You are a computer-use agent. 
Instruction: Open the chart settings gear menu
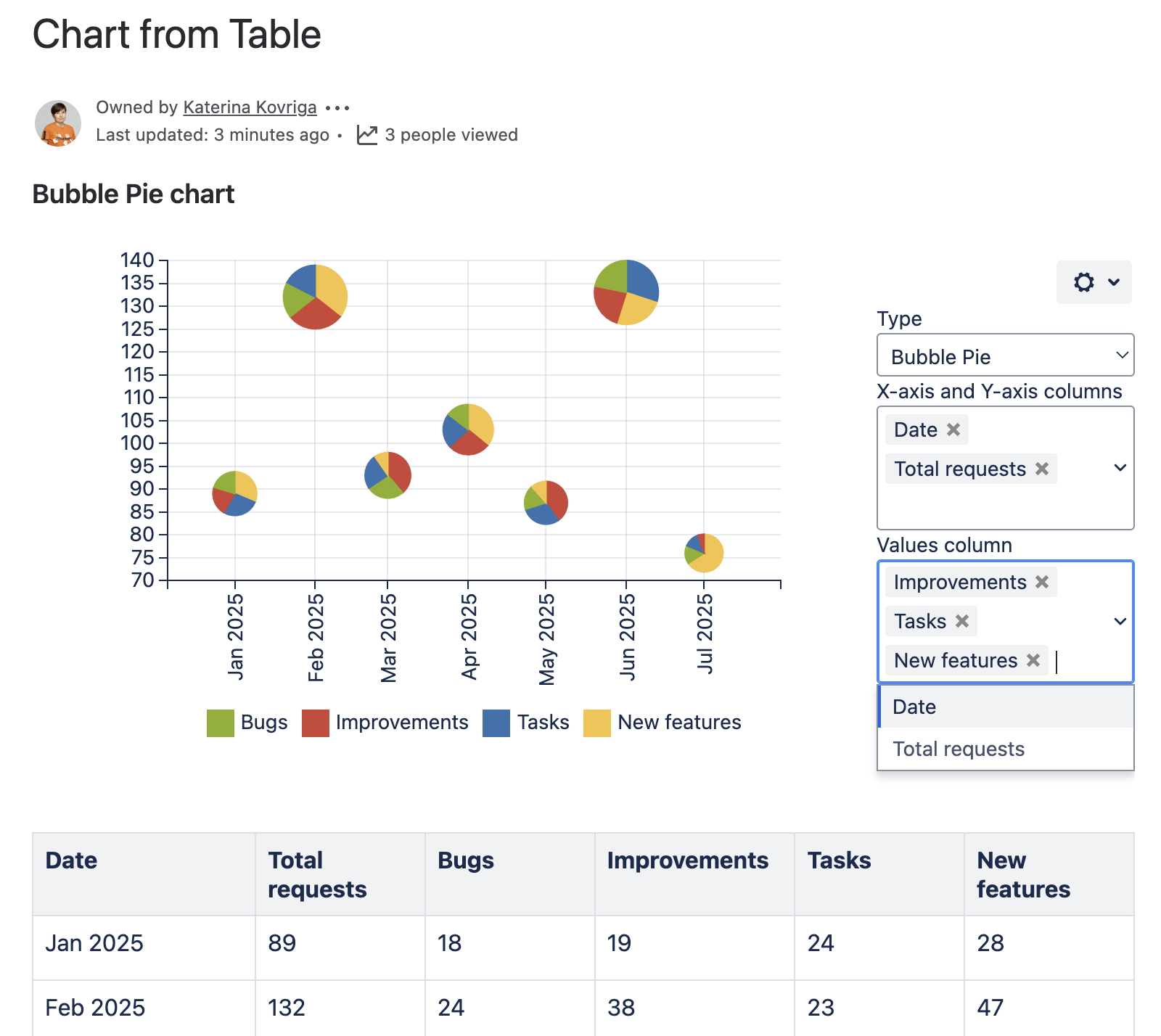point(1093,282)
